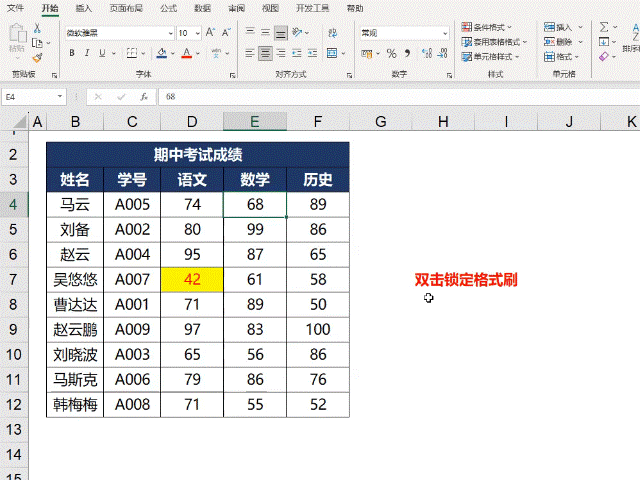640x480 pixels.
Task: Select column E header
Action: pyautogui.click(x=255, y=122)
